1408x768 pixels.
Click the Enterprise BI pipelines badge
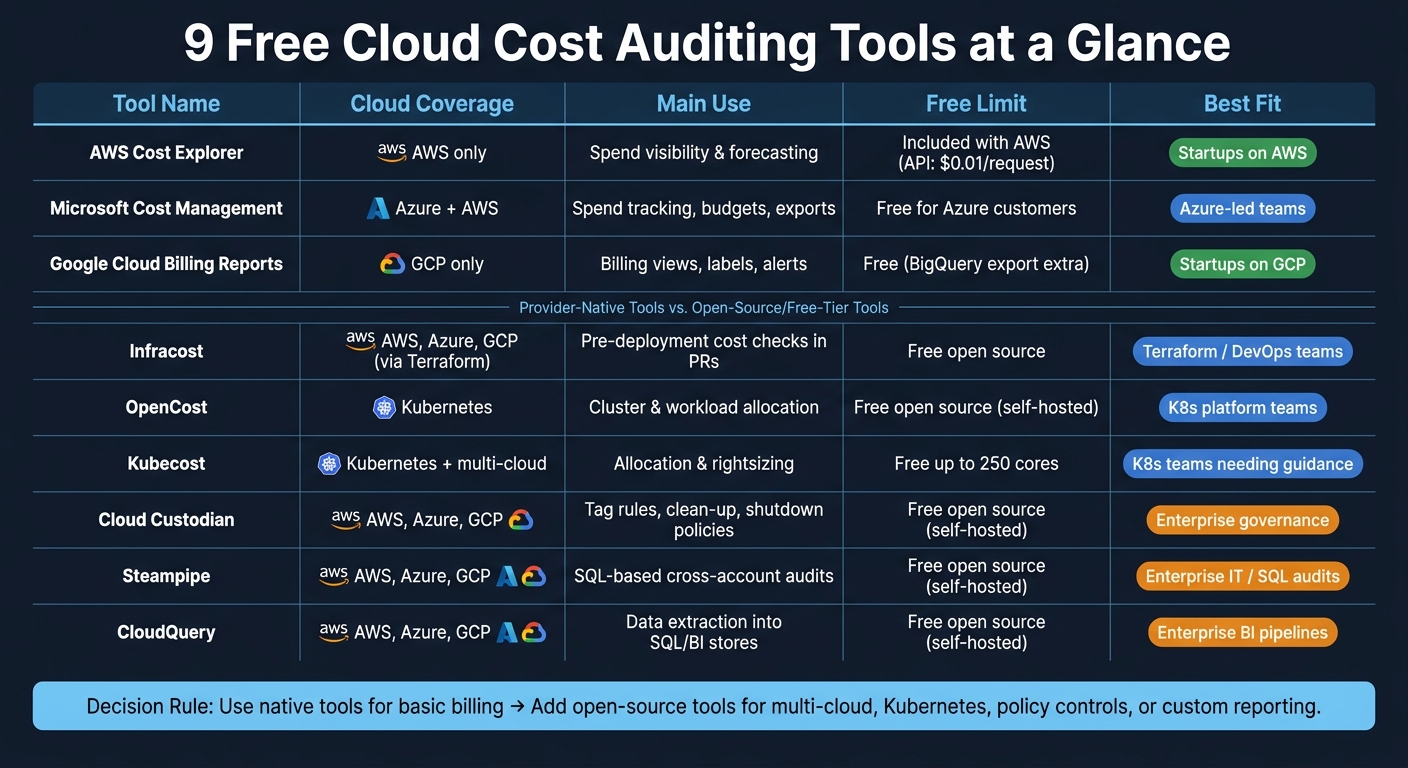1242,632
